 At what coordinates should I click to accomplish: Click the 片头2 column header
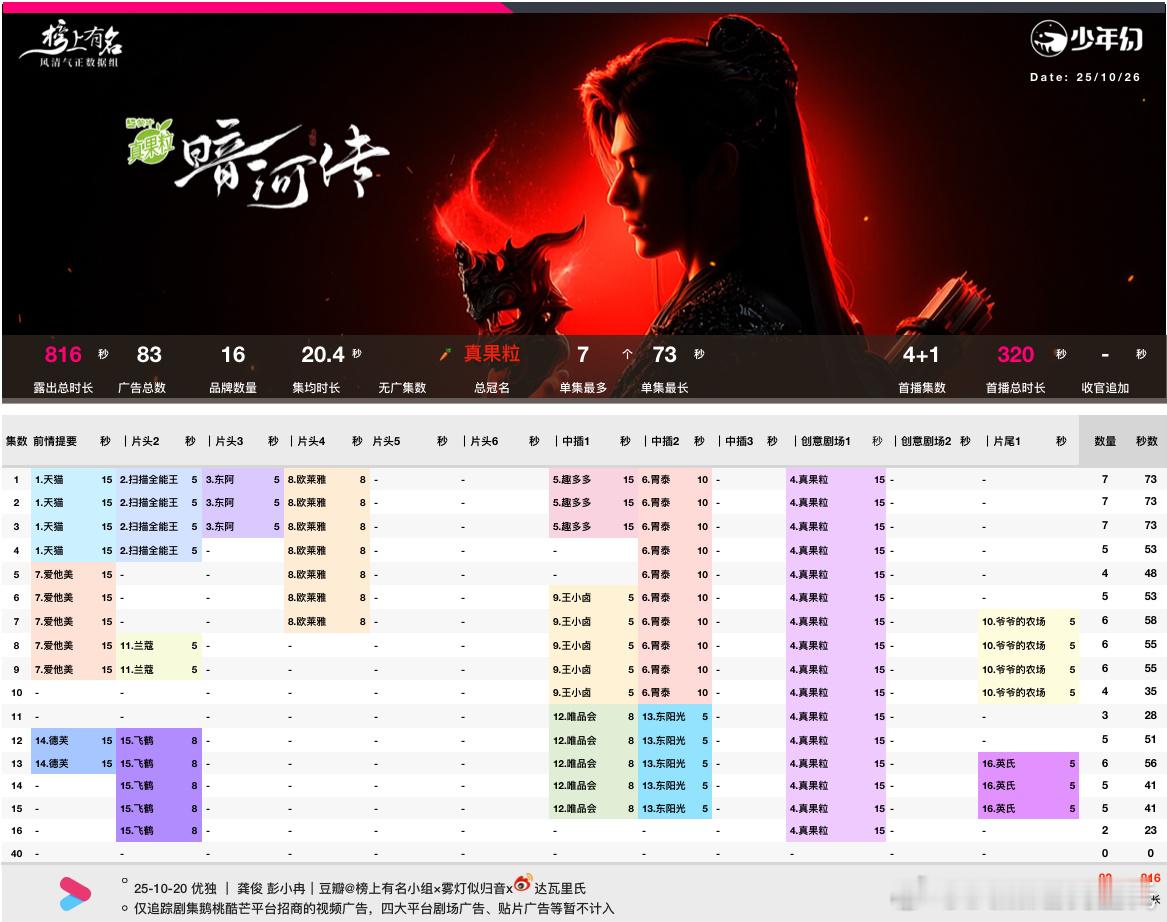click(145, 441)
